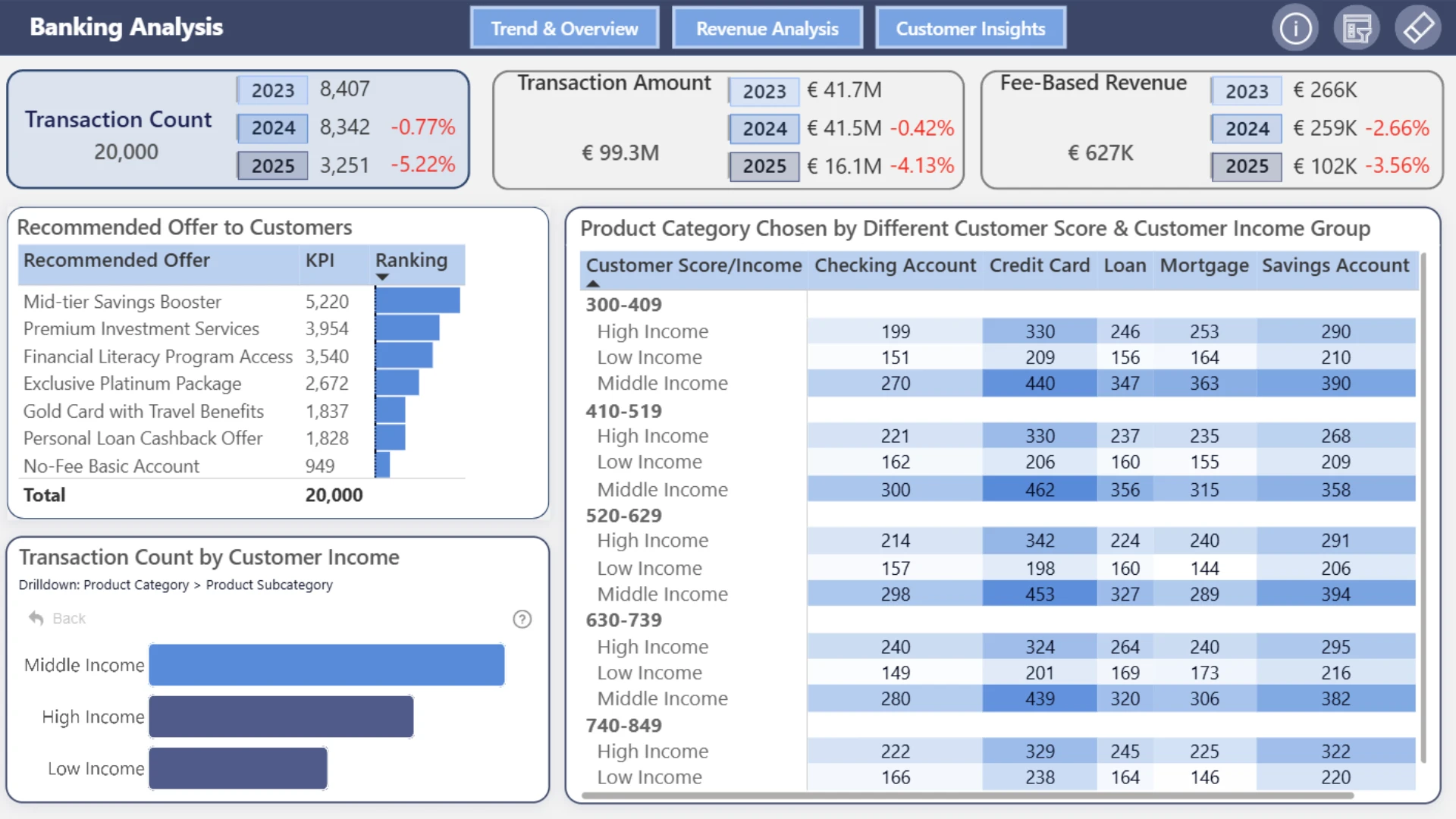Open the filter panel icon in the header
Viewport: 1456px width, 819px height.
coord(1357,29)
